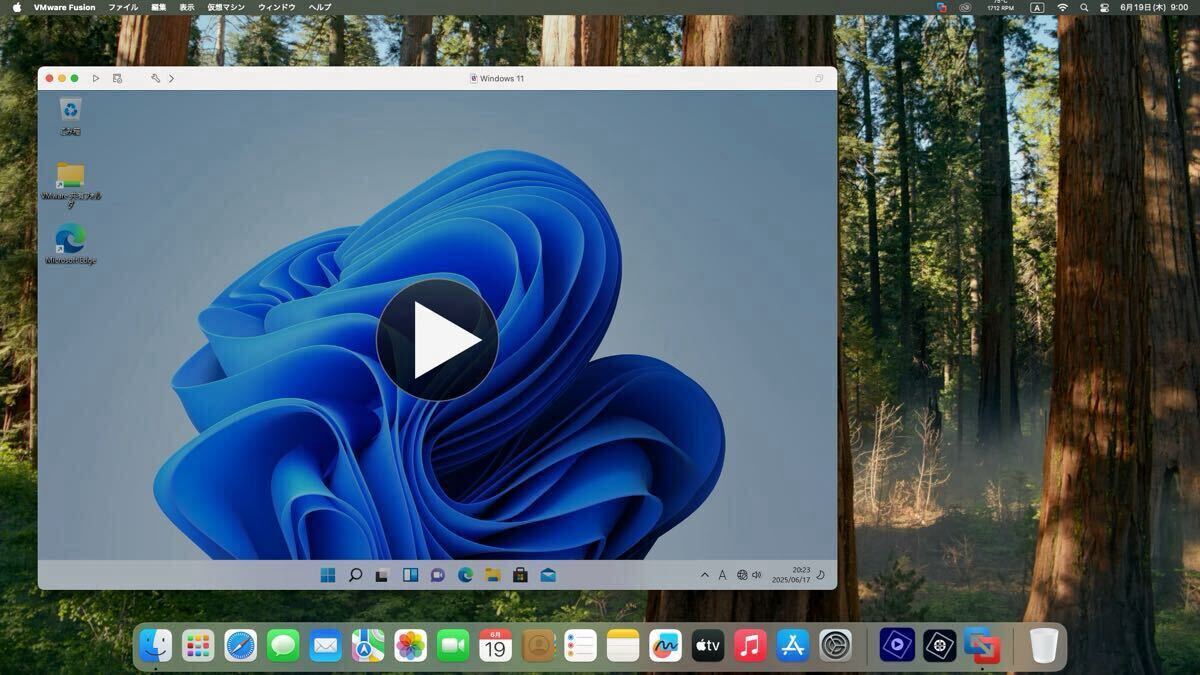Show hidden tray icons chevron

click(x=704, y=575)
